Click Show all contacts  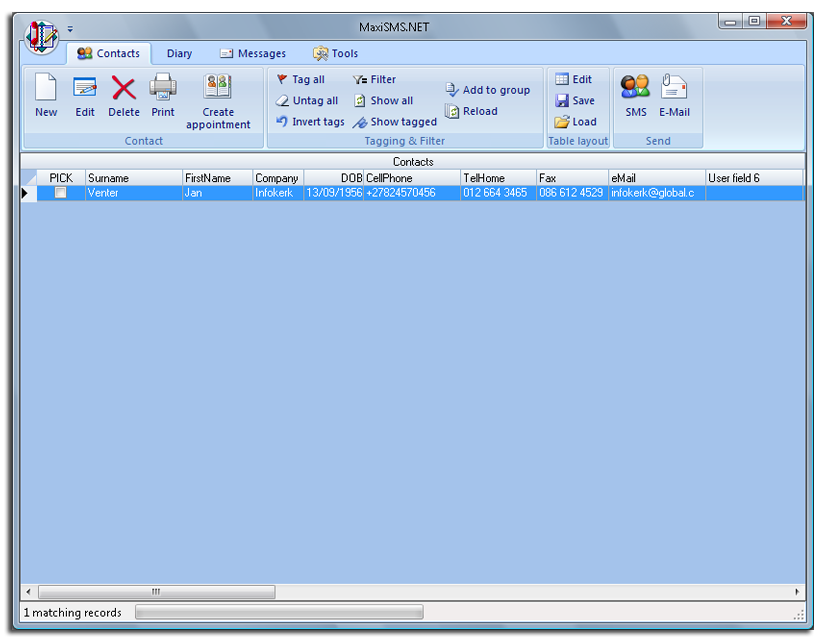pyautogui.click(x=383, y=101)
